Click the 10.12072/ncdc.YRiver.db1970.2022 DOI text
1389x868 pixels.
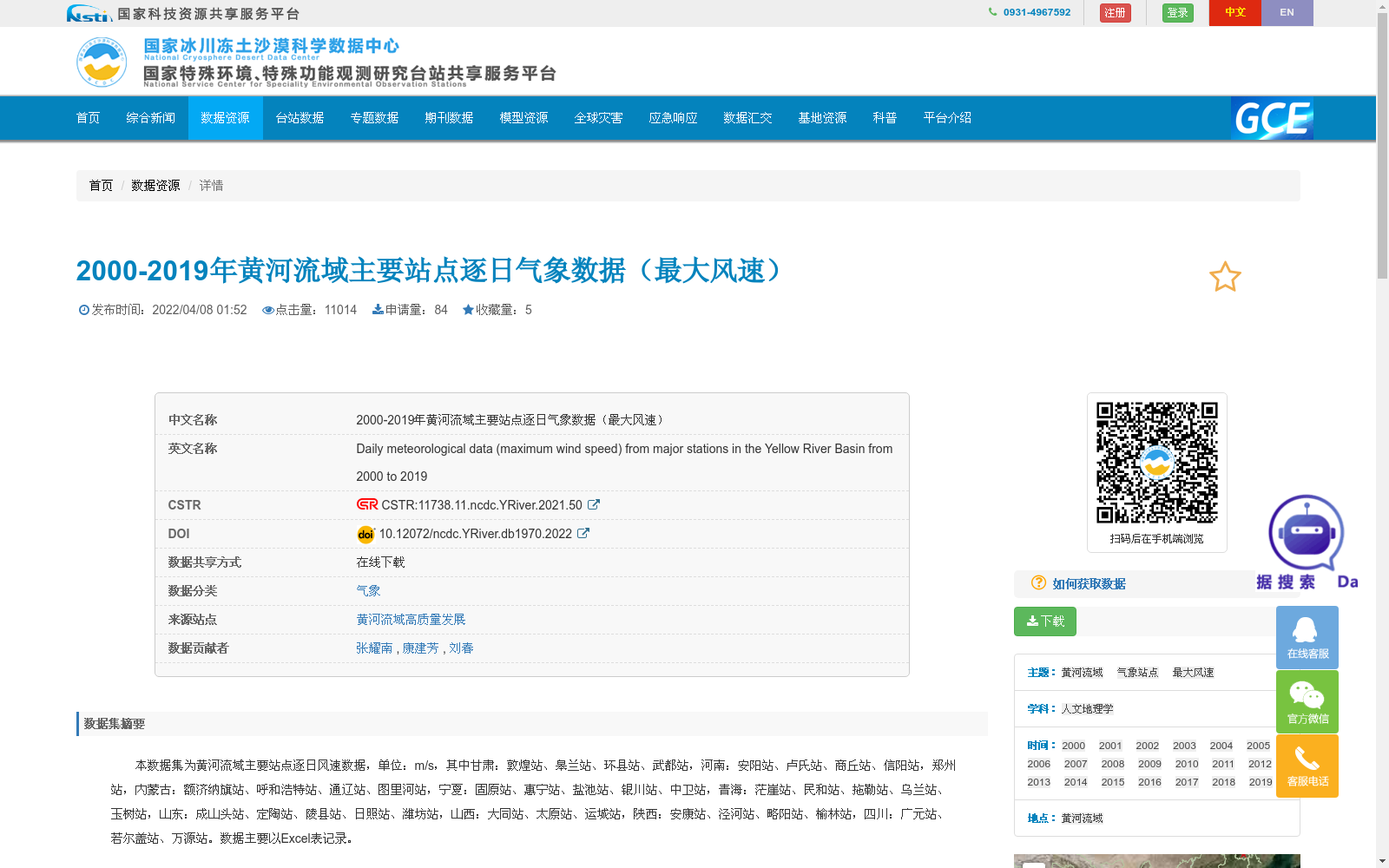pos(476,533)
